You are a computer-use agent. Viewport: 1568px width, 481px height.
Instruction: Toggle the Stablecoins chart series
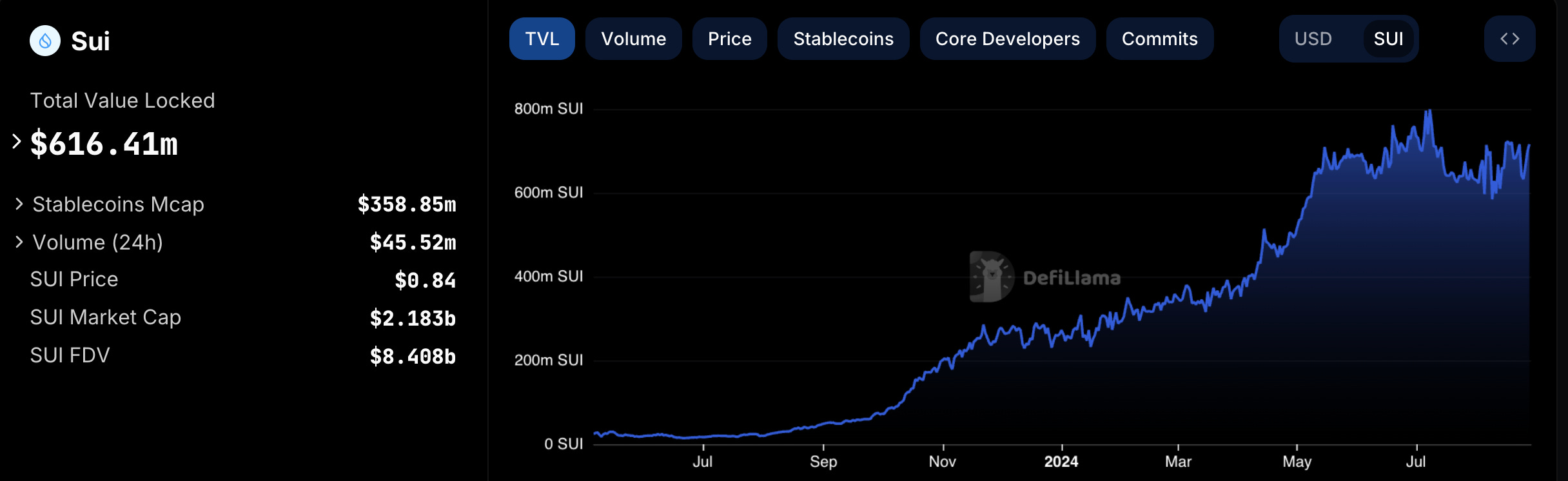point(843,39)
